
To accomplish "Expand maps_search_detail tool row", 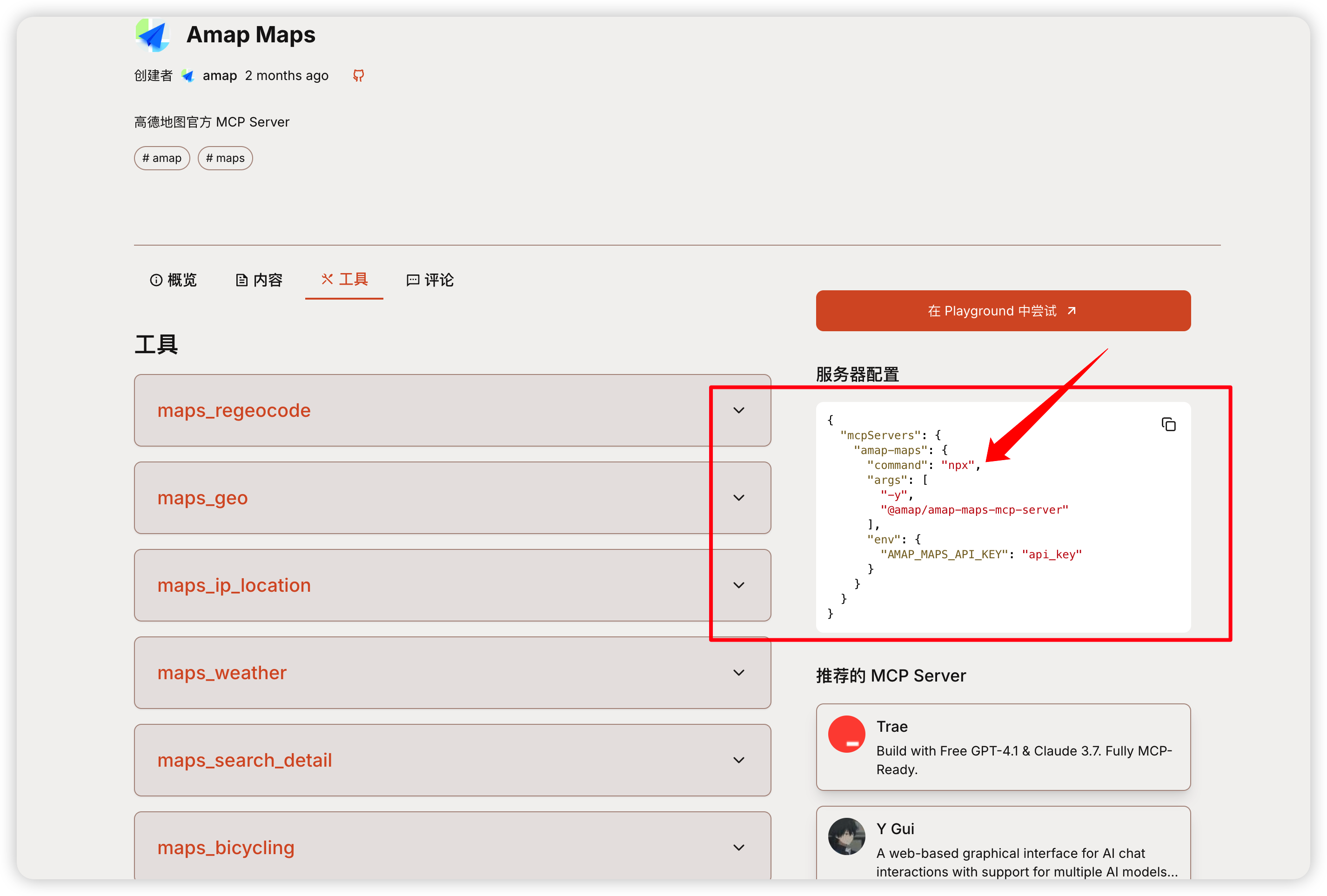I will [x=738, y=760].
